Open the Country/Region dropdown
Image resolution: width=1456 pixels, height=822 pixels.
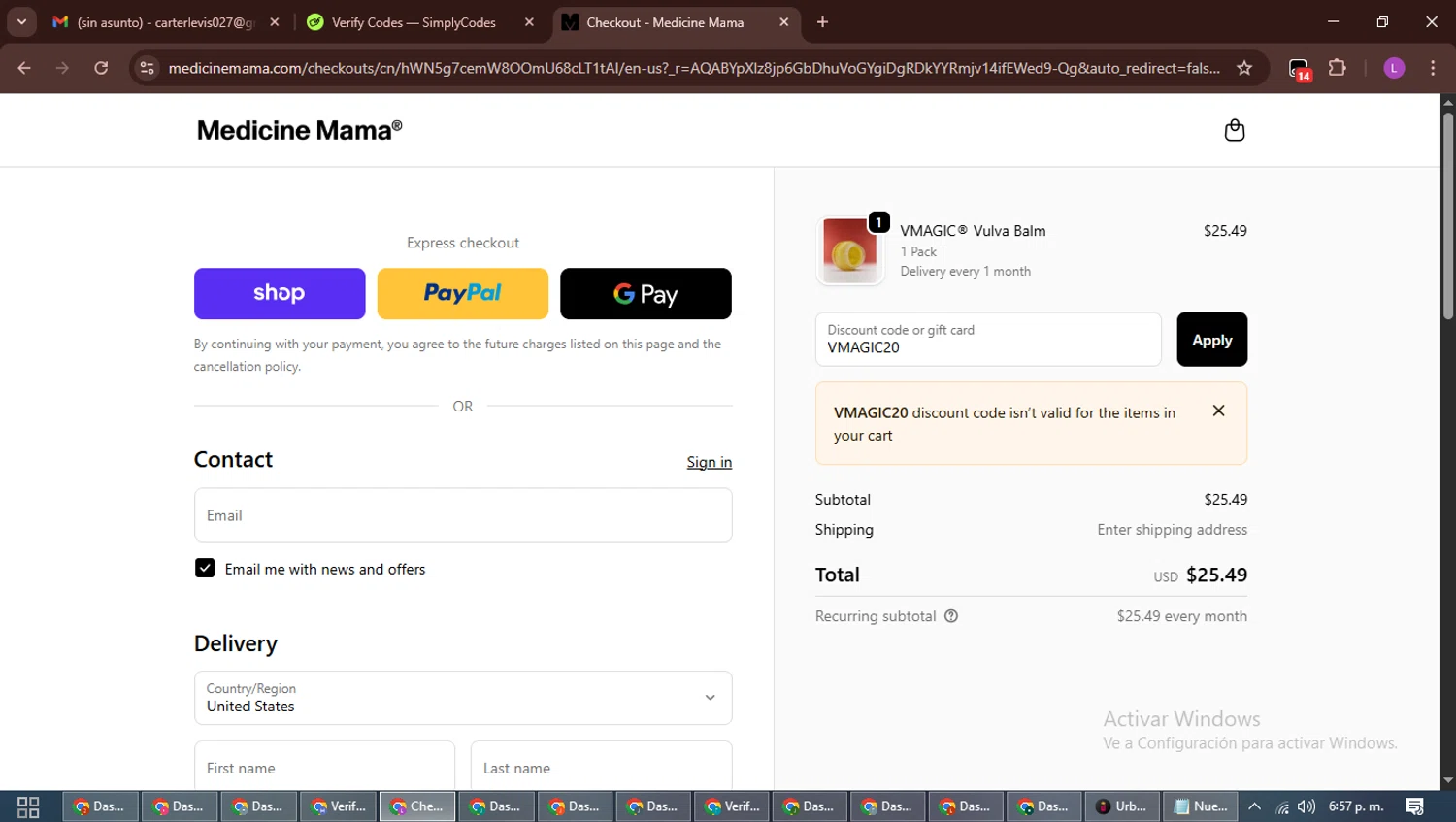463,698
